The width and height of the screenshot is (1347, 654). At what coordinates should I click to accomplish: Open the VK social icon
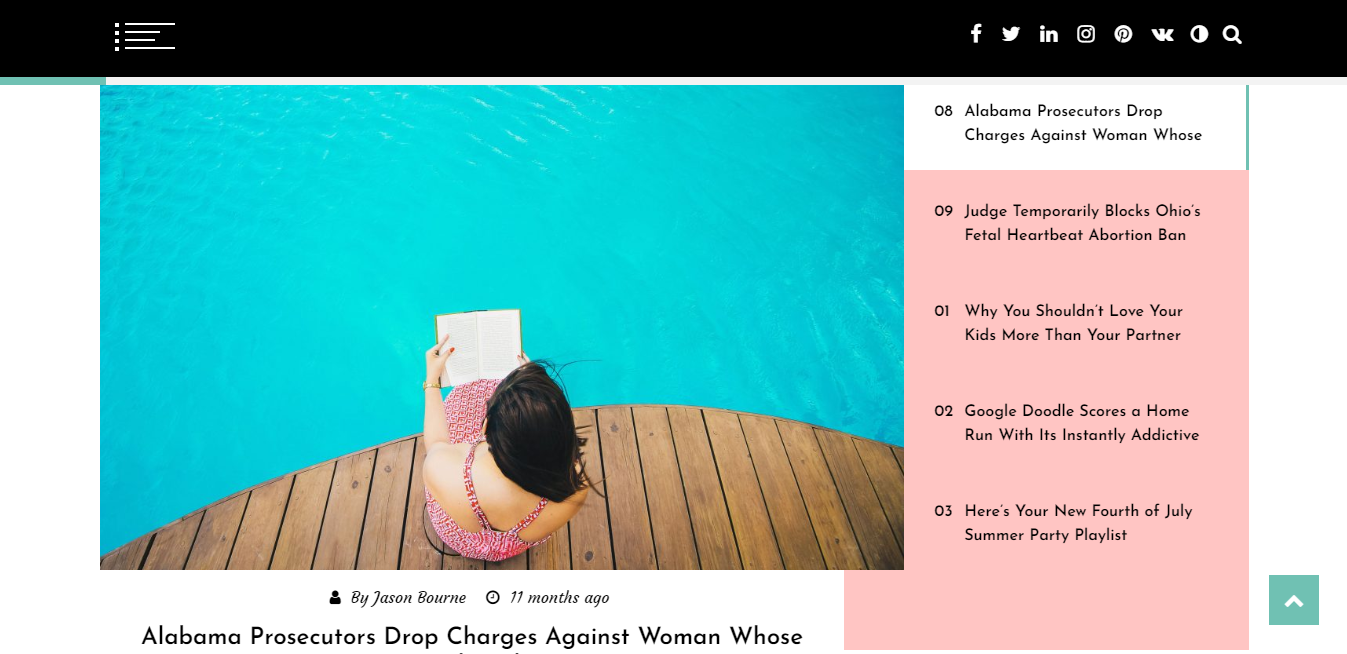click(x=1162, y=34)
